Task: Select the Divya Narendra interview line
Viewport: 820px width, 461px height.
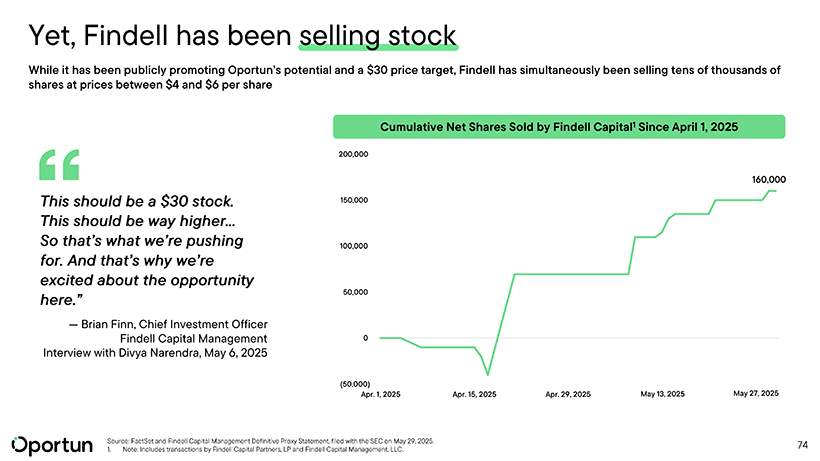Action: [155, 352]
